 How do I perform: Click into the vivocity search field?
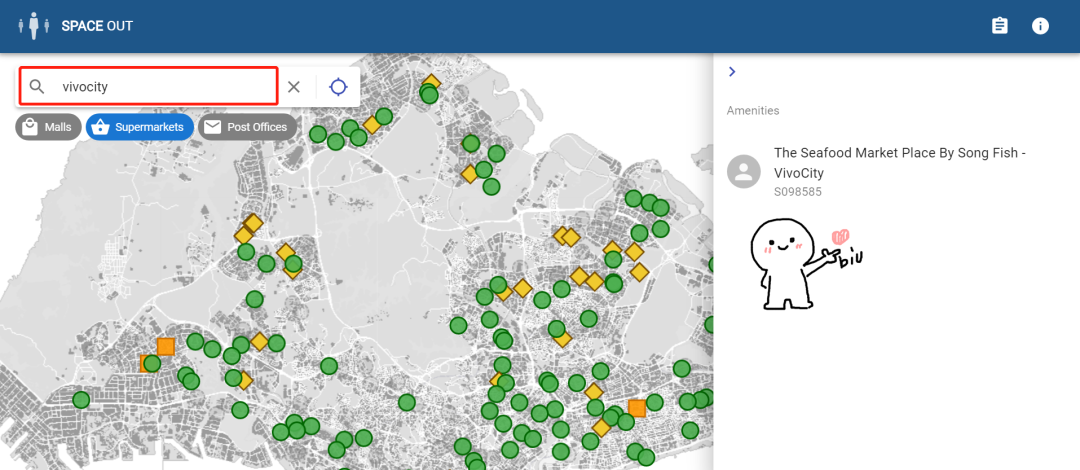click(x=165, y=87)
